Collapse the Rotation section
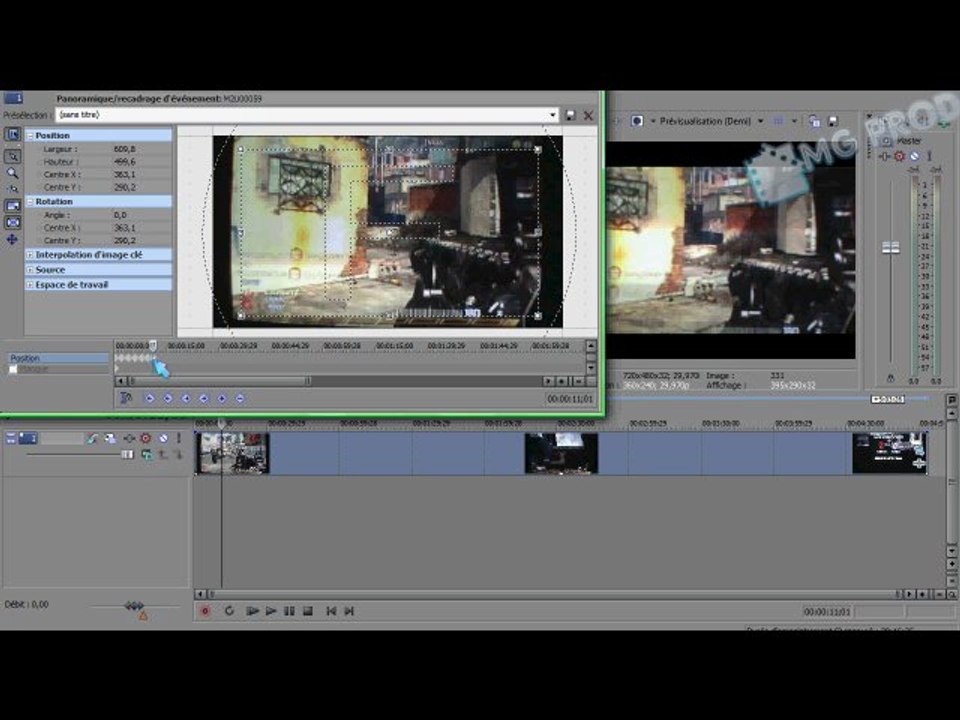 point(29,201)
